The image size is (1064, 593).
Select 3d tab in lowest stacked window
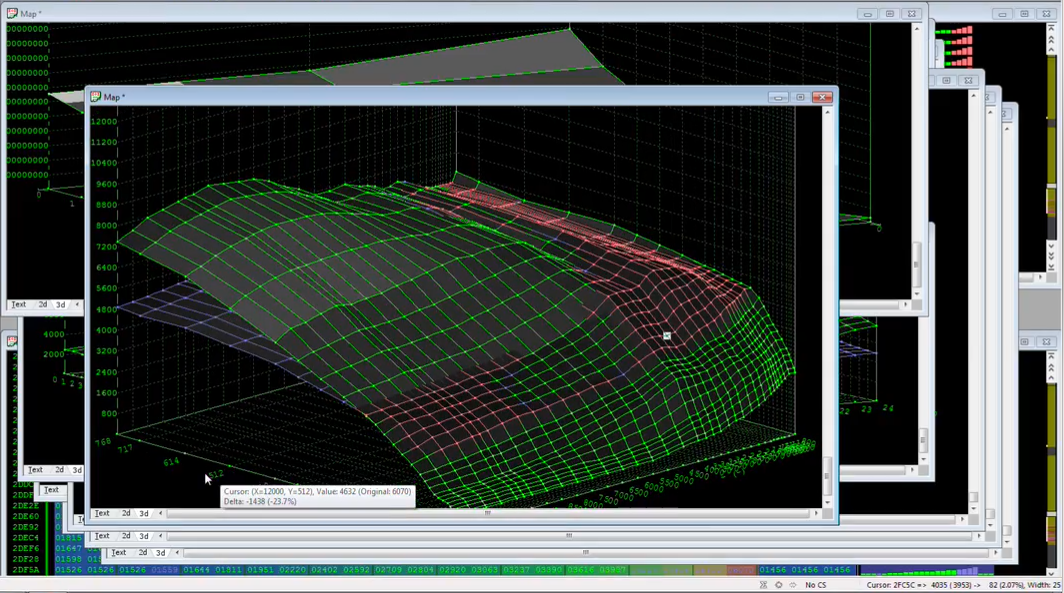point(161,553)
